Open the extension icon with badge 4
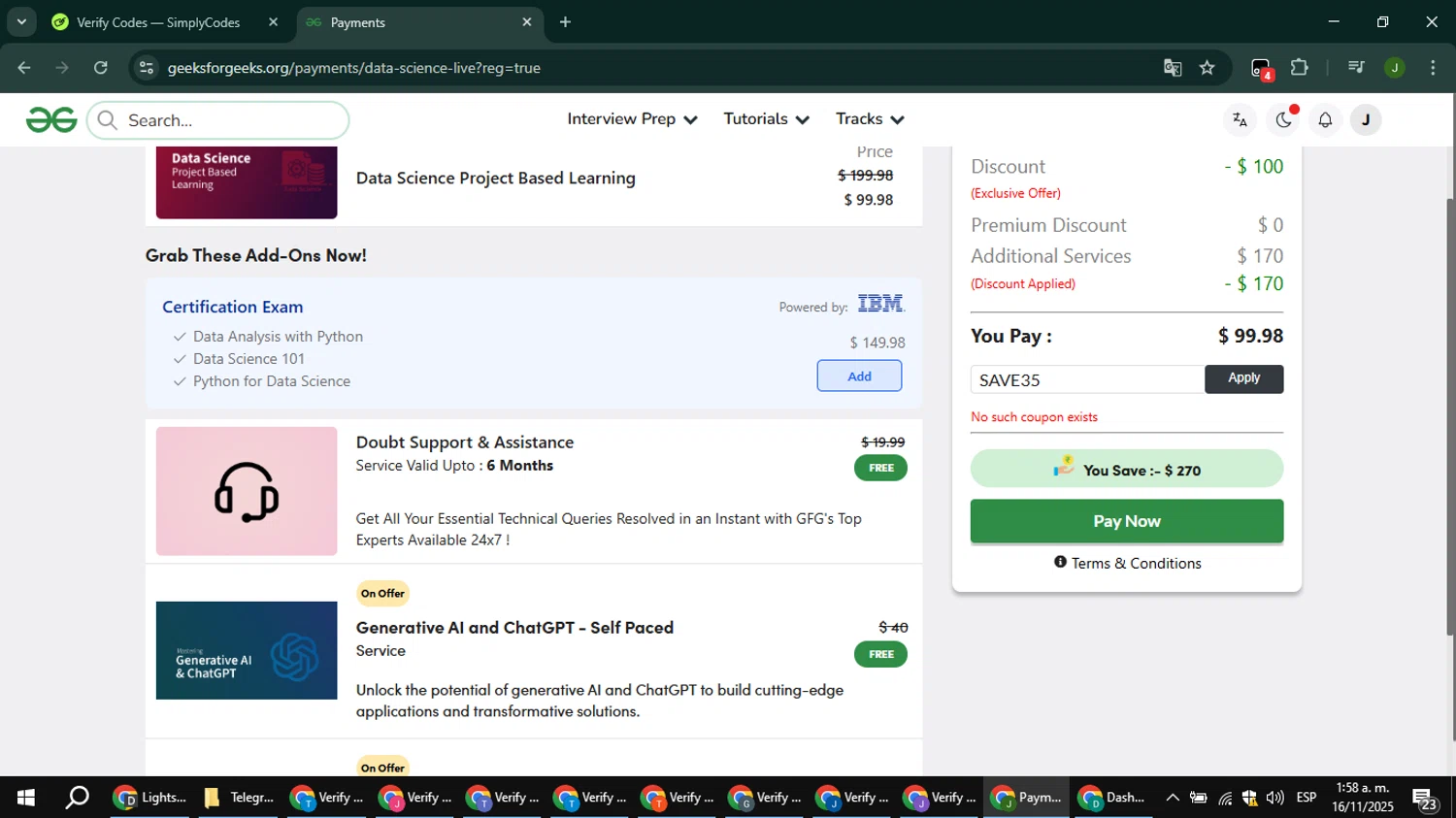The width and height of the screenshot is (1456, 818). [x=1261, y=69]
